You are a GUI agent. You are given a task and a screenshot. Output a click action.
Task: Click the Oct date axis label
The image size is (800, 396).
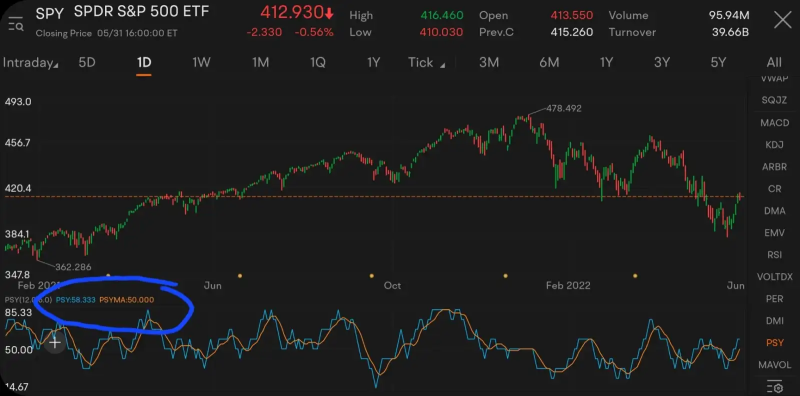coord(392,285)
